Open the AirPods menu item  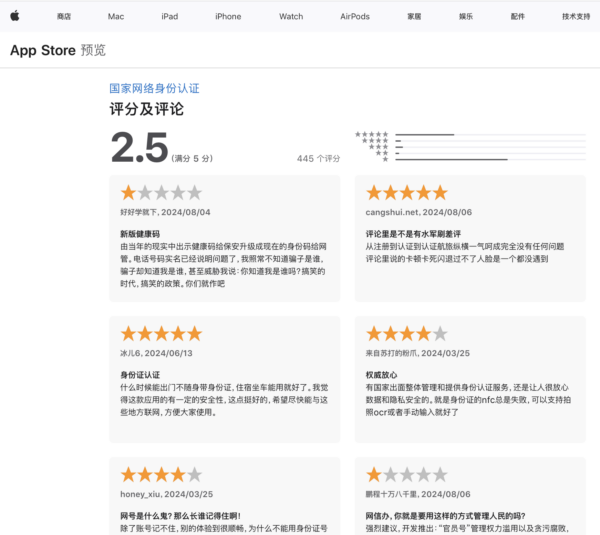pos(355,16)
